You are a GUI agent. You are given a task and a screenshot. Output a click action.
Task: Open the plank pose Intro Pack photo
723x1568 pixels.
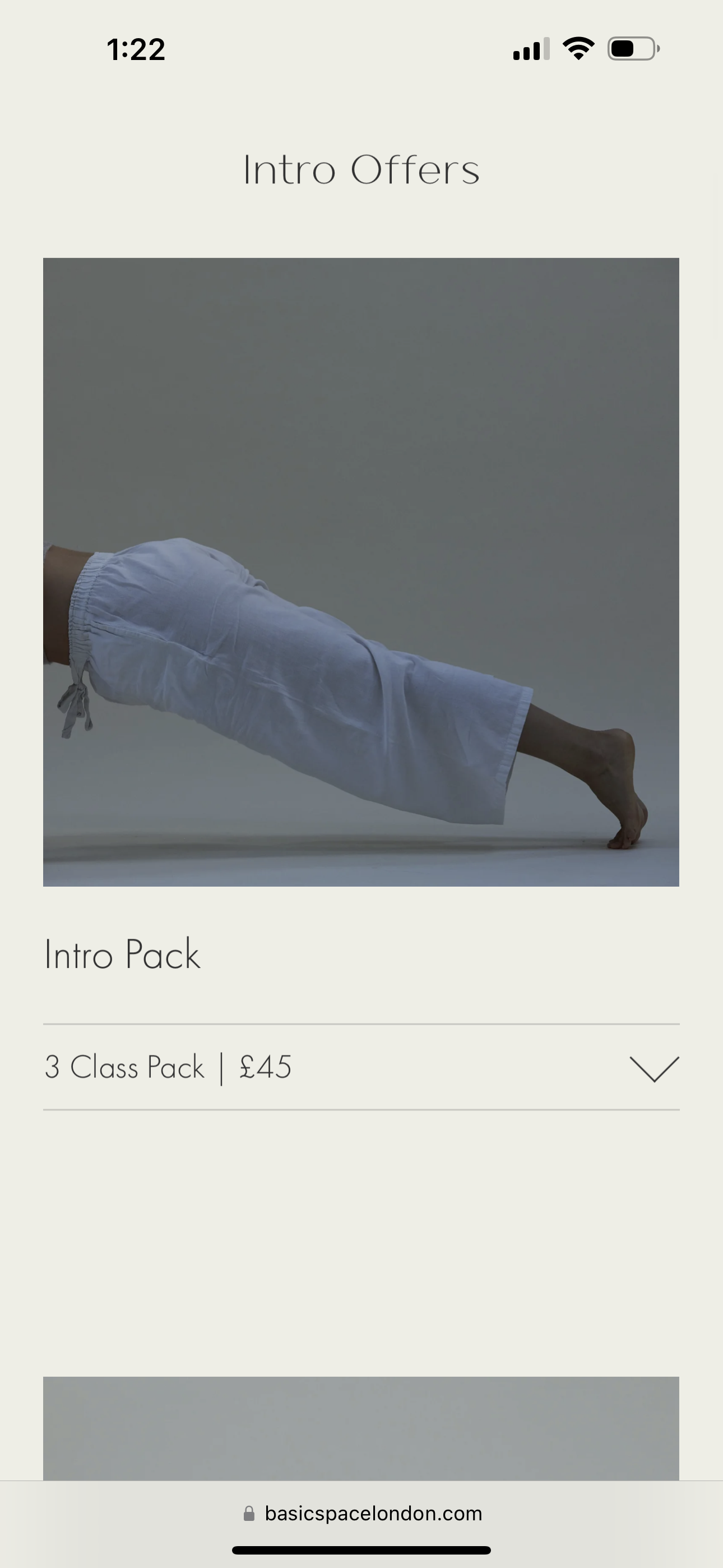[x=361, y=572]
